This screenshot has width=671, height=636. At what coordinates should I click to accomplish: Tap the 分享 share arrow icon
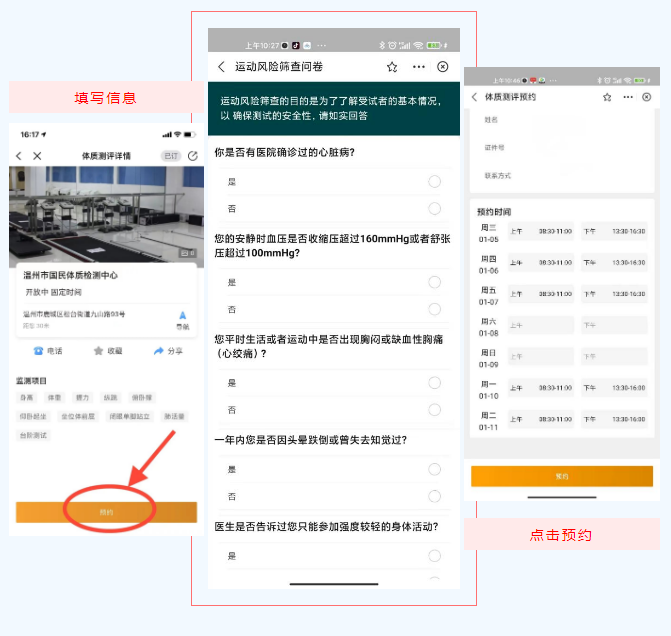pyautogui.click(x=158, y=351)
